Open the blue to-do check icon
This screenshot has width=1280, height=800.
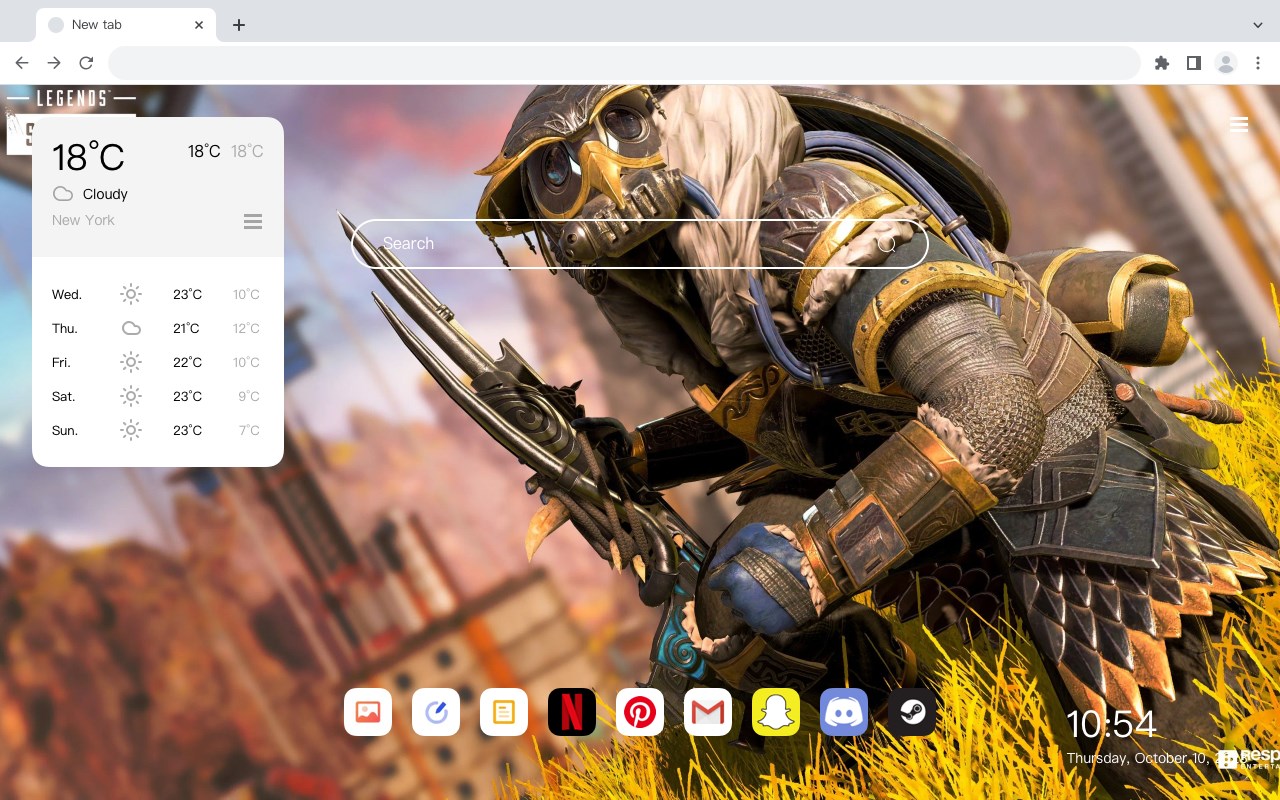[x=436, y=712]
